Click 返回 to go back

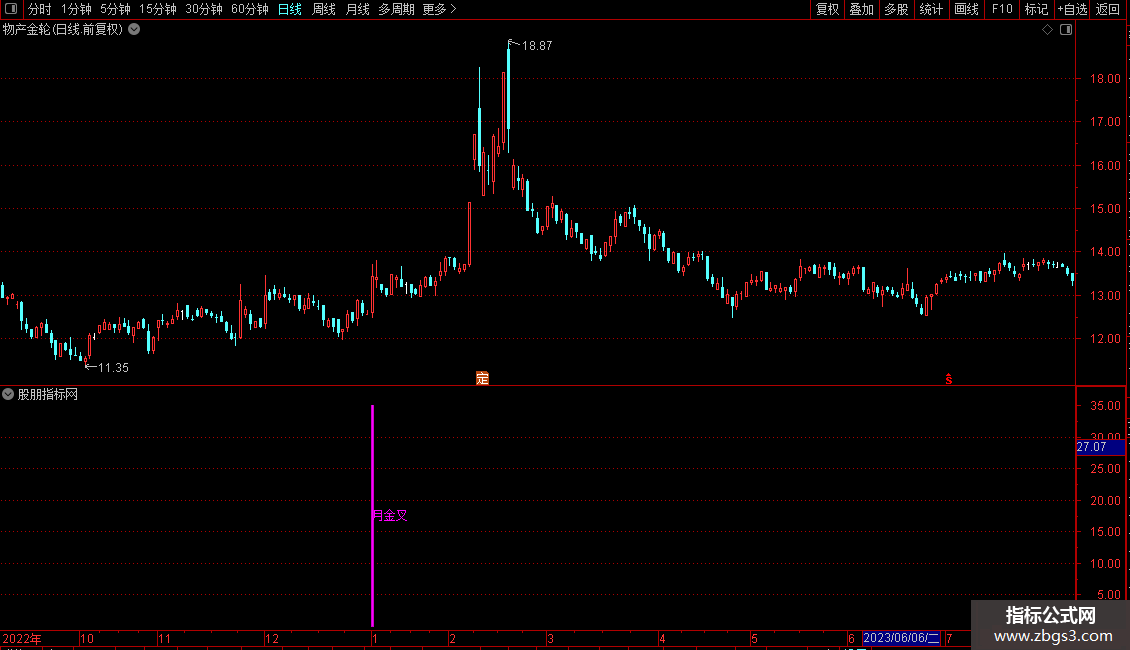(1108, 9)
